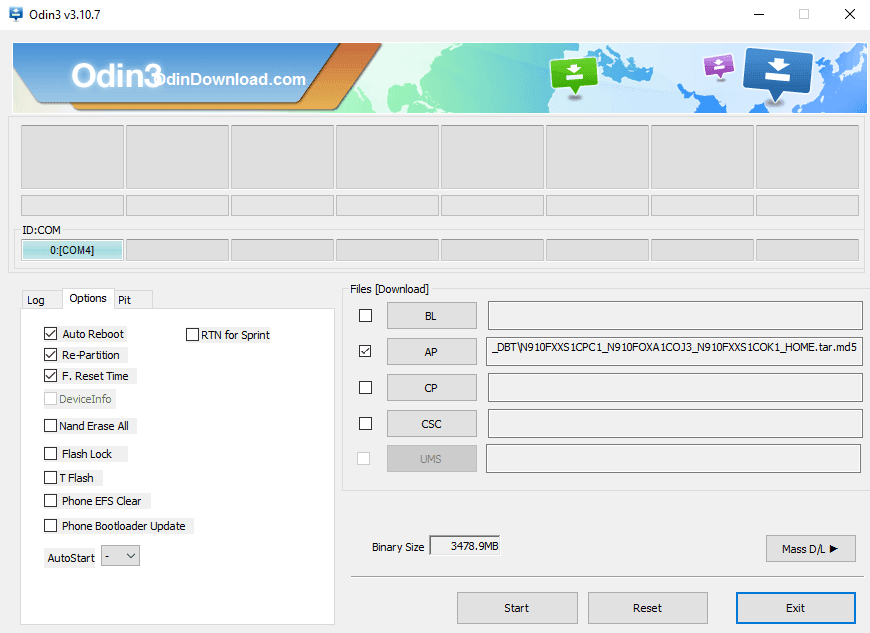Tick the CP file checkbox
Image resolution: width=870 pixels, height=633 pixels.
365,387
